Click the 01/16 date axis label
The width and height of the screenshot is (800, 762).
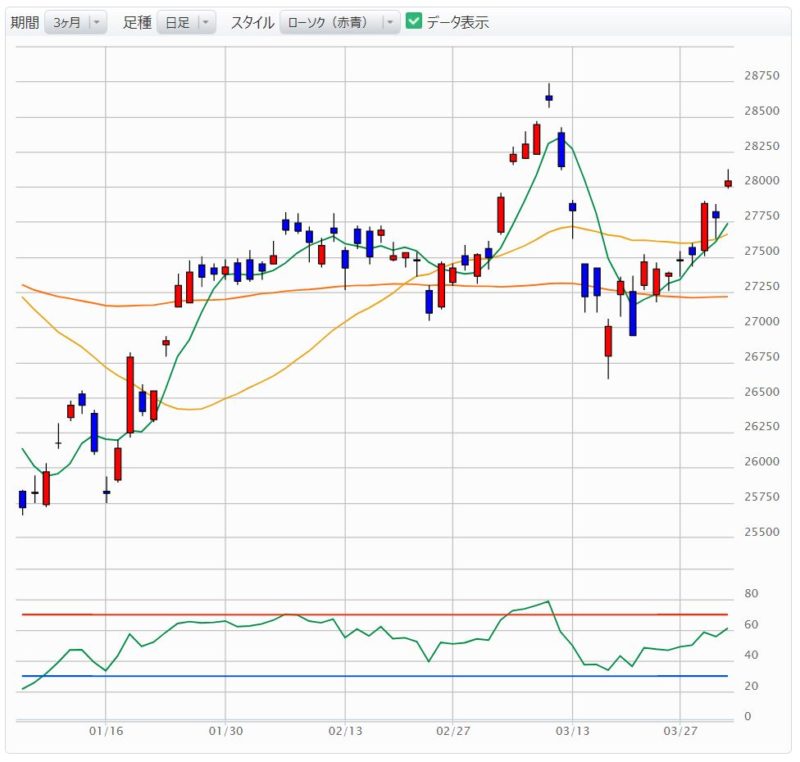tap(106, 731)
